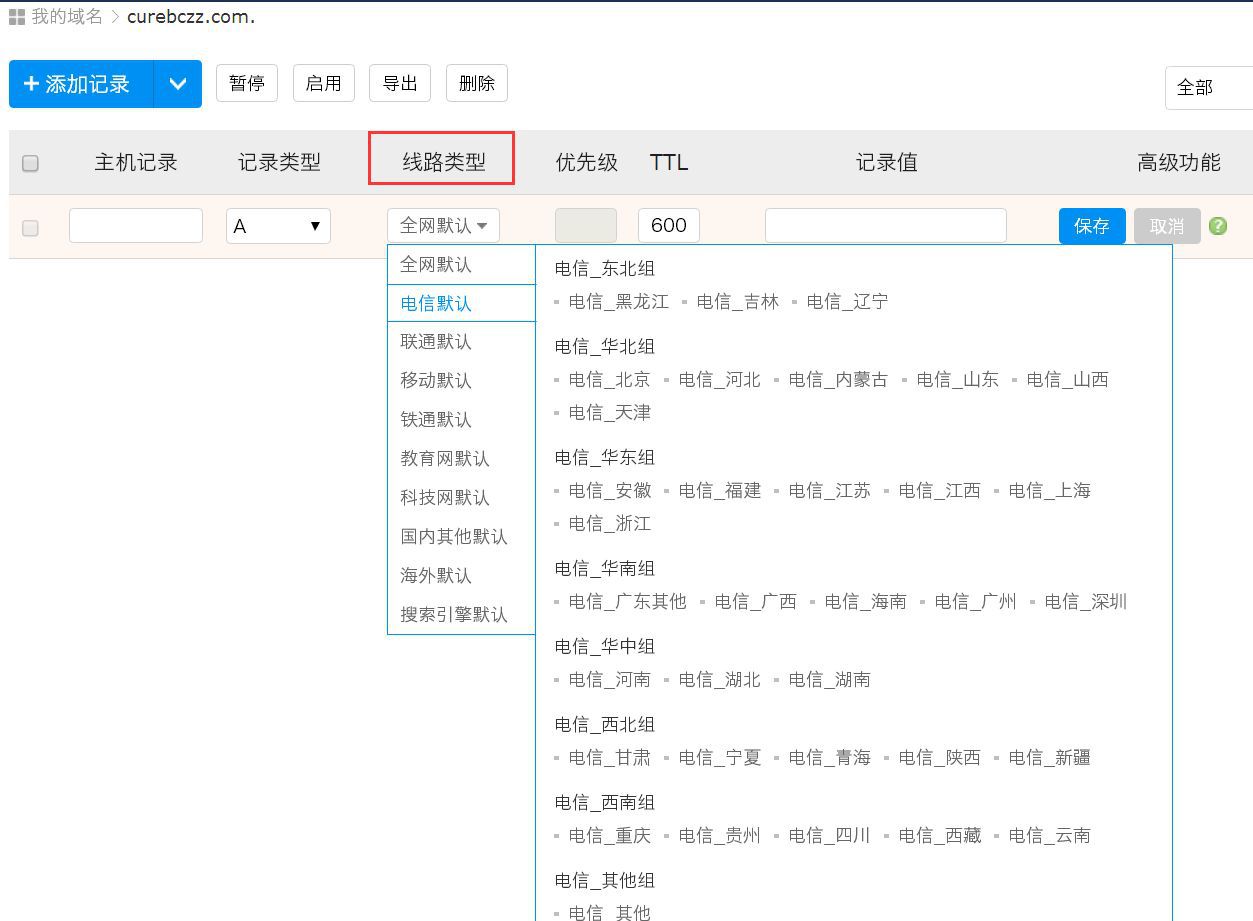
Task: Choose 电信_浙江 line
Action: point(610,524)
